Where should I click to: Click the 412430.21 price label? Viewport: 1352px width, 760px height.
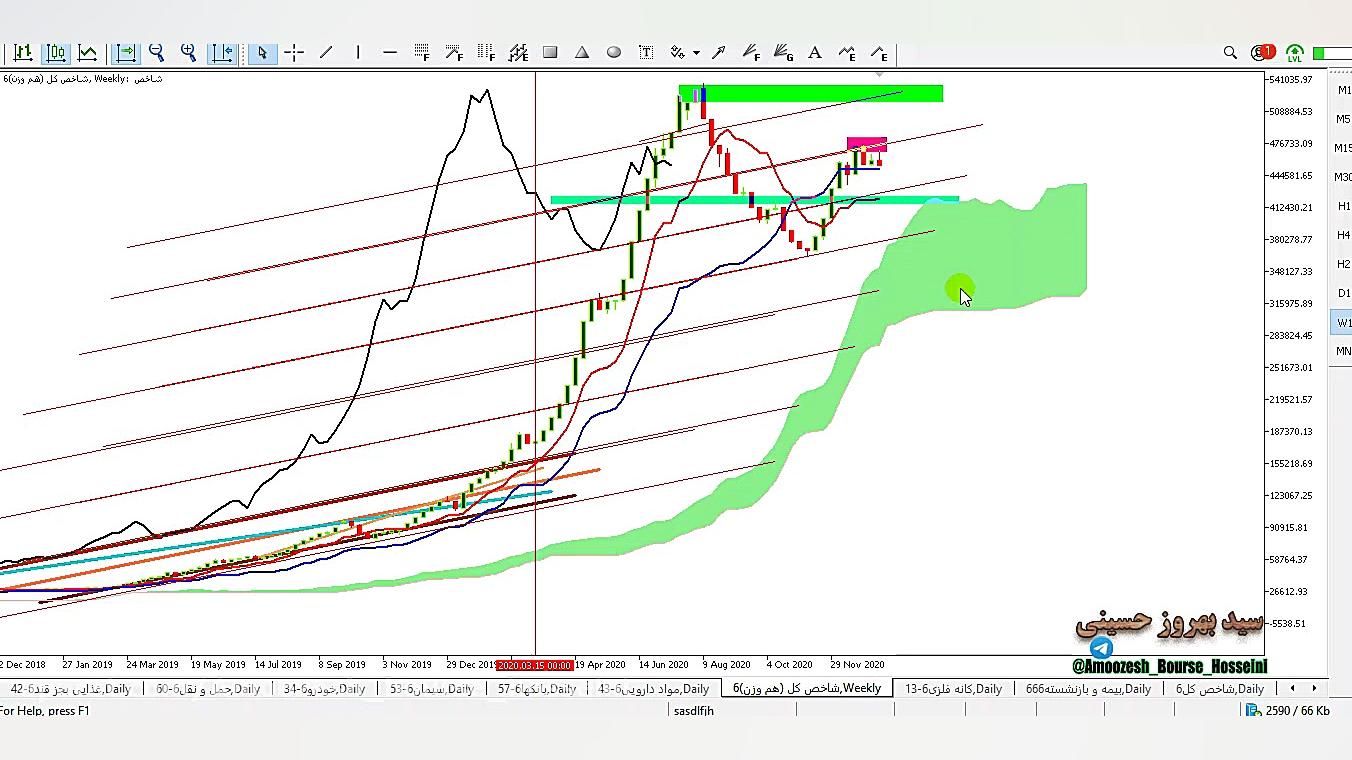point(1290,208)
